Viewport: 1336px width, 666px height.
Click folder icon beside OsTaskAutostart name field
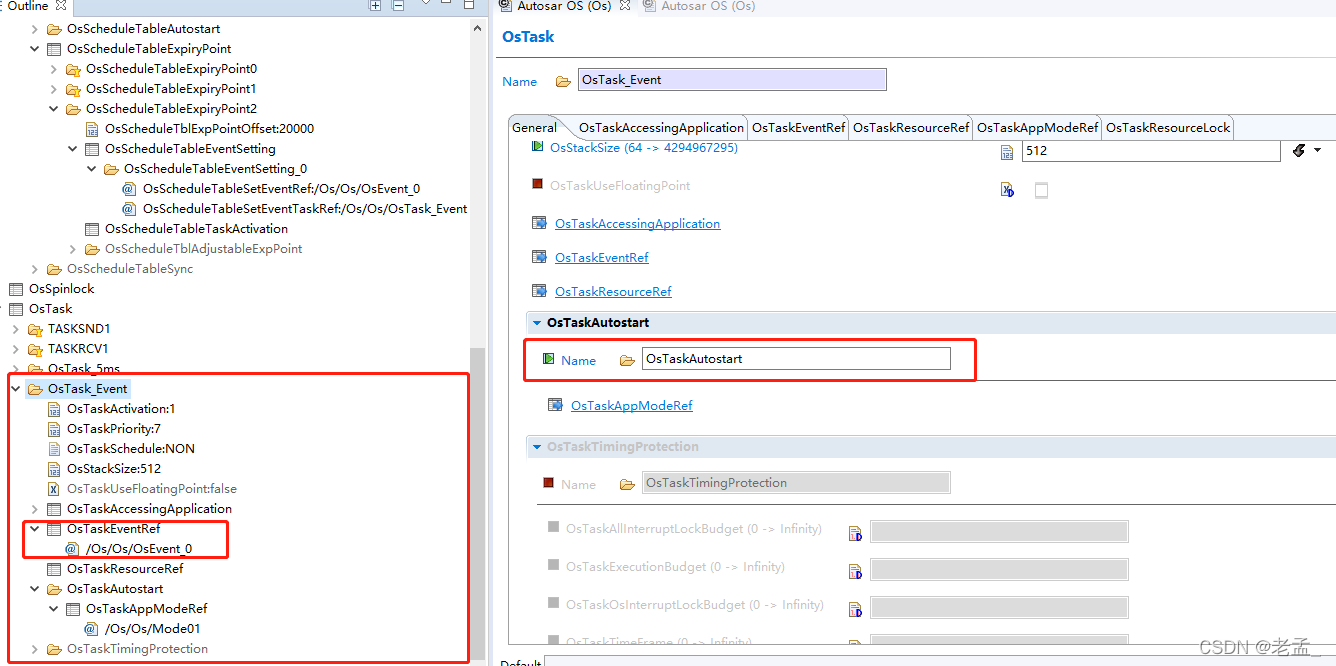click(627, 360)
